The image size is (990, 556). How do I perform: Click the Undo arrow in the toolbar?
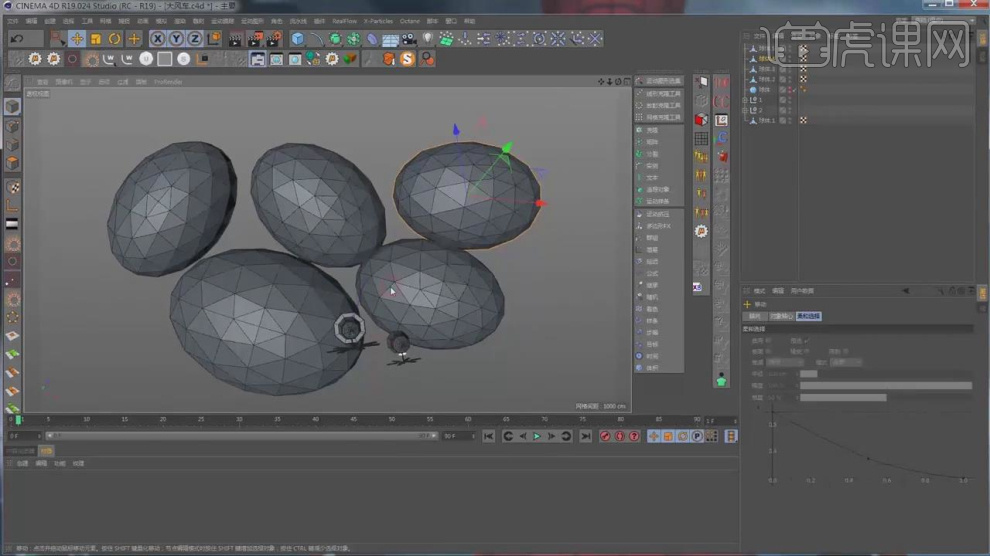coord(17,39)
